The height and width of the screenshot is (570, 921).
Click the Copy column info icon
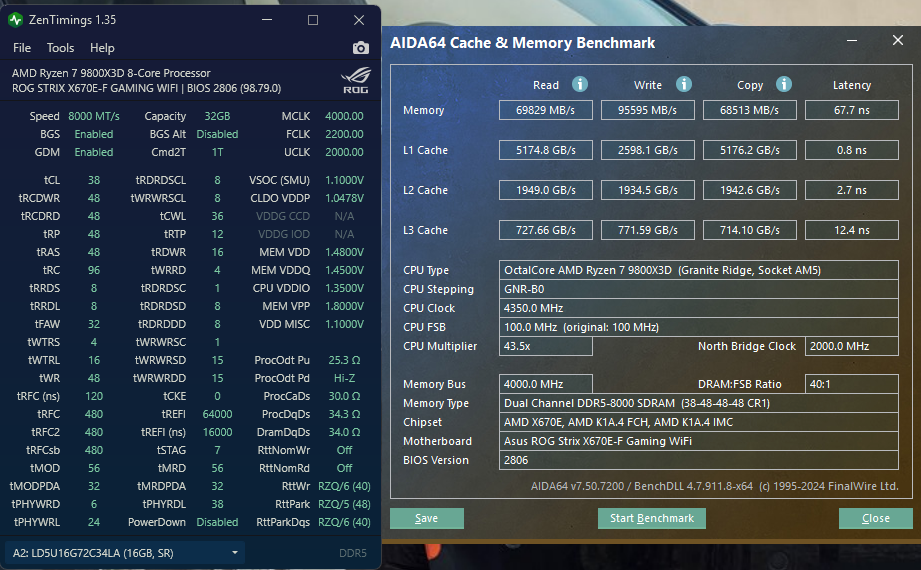784,85
